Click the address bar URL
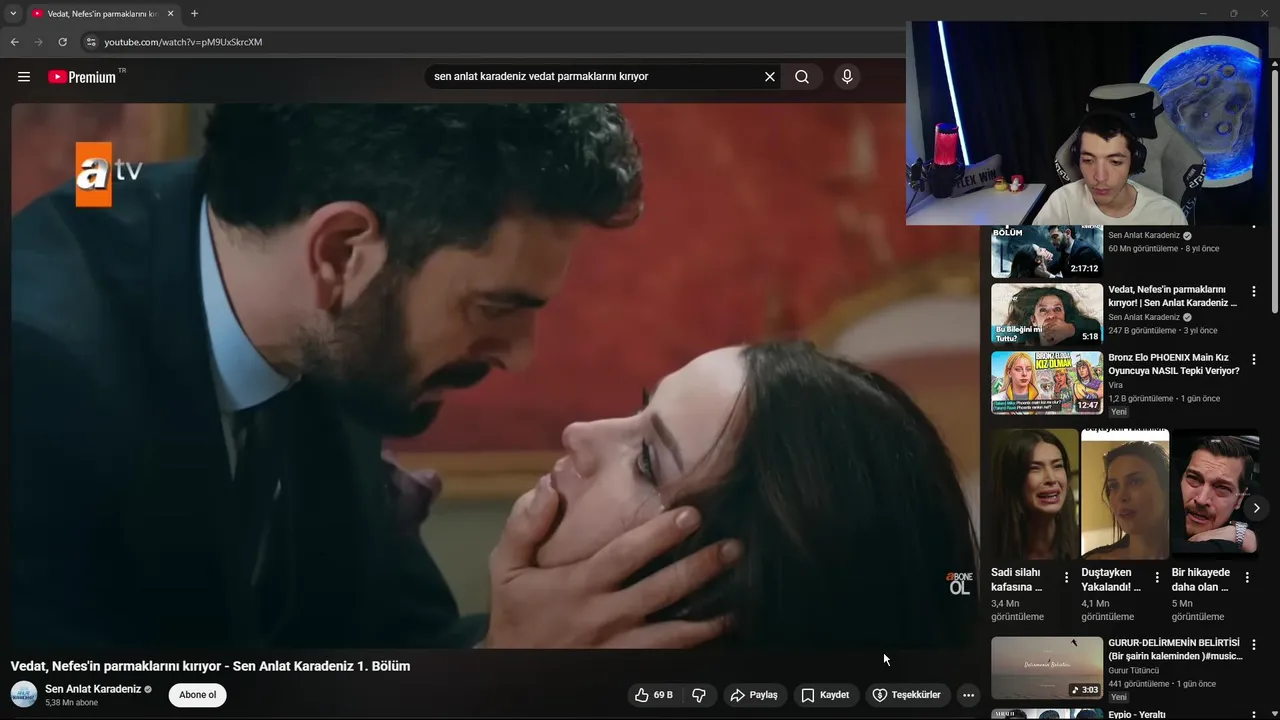1280x720 pixels. coord(183,42)
